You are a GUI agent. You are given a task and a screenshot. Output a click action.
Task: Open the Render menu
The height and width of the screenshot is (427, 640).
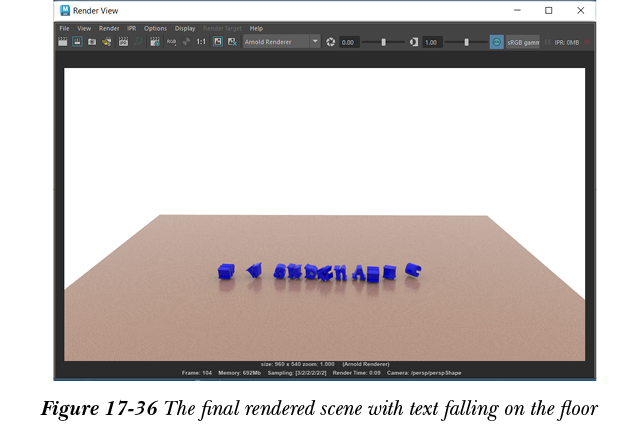(x=108, y=29)
